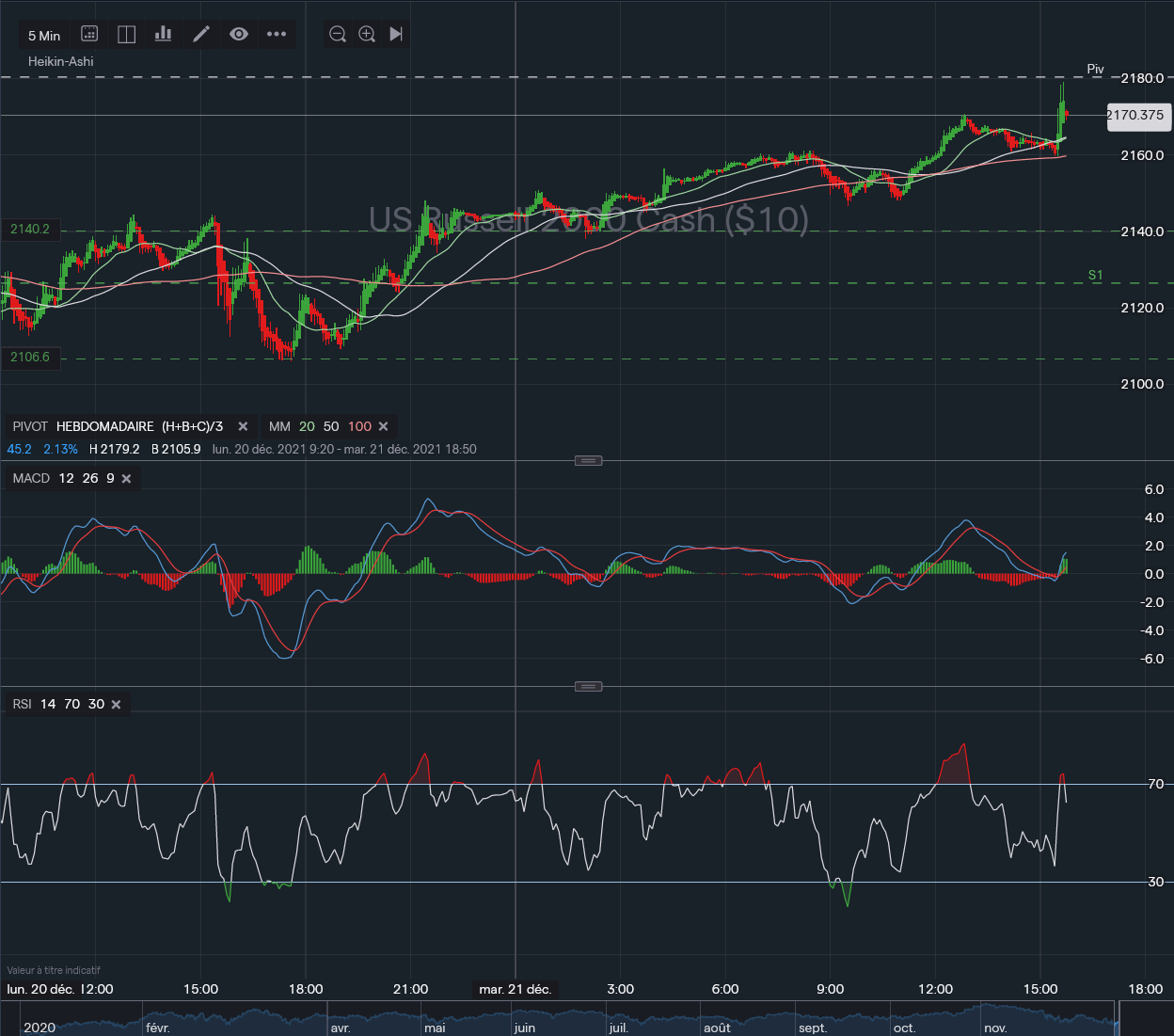
Task: Click the 2140.2 pivot level label
Action: click(x=30, y=229)
